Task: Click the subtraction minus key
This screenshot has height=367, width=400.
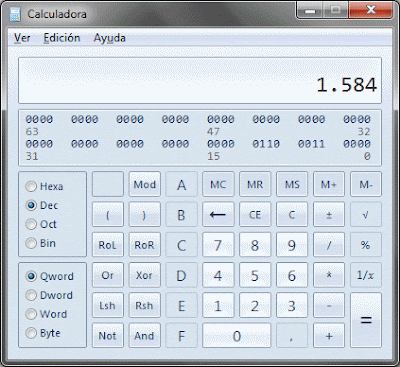Action: coord(329,305)
